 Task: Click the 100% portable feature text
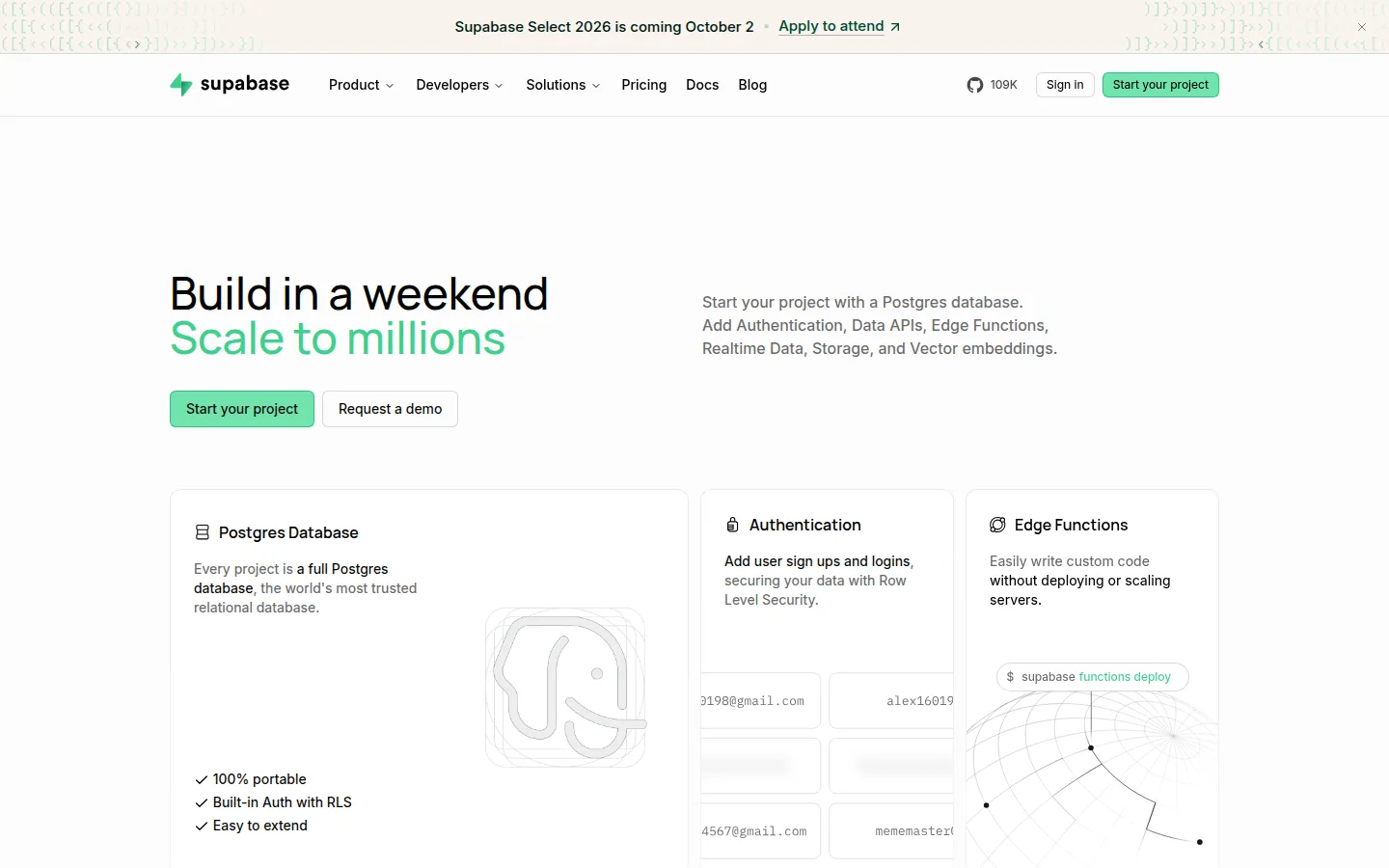click(x=259, y=779)
